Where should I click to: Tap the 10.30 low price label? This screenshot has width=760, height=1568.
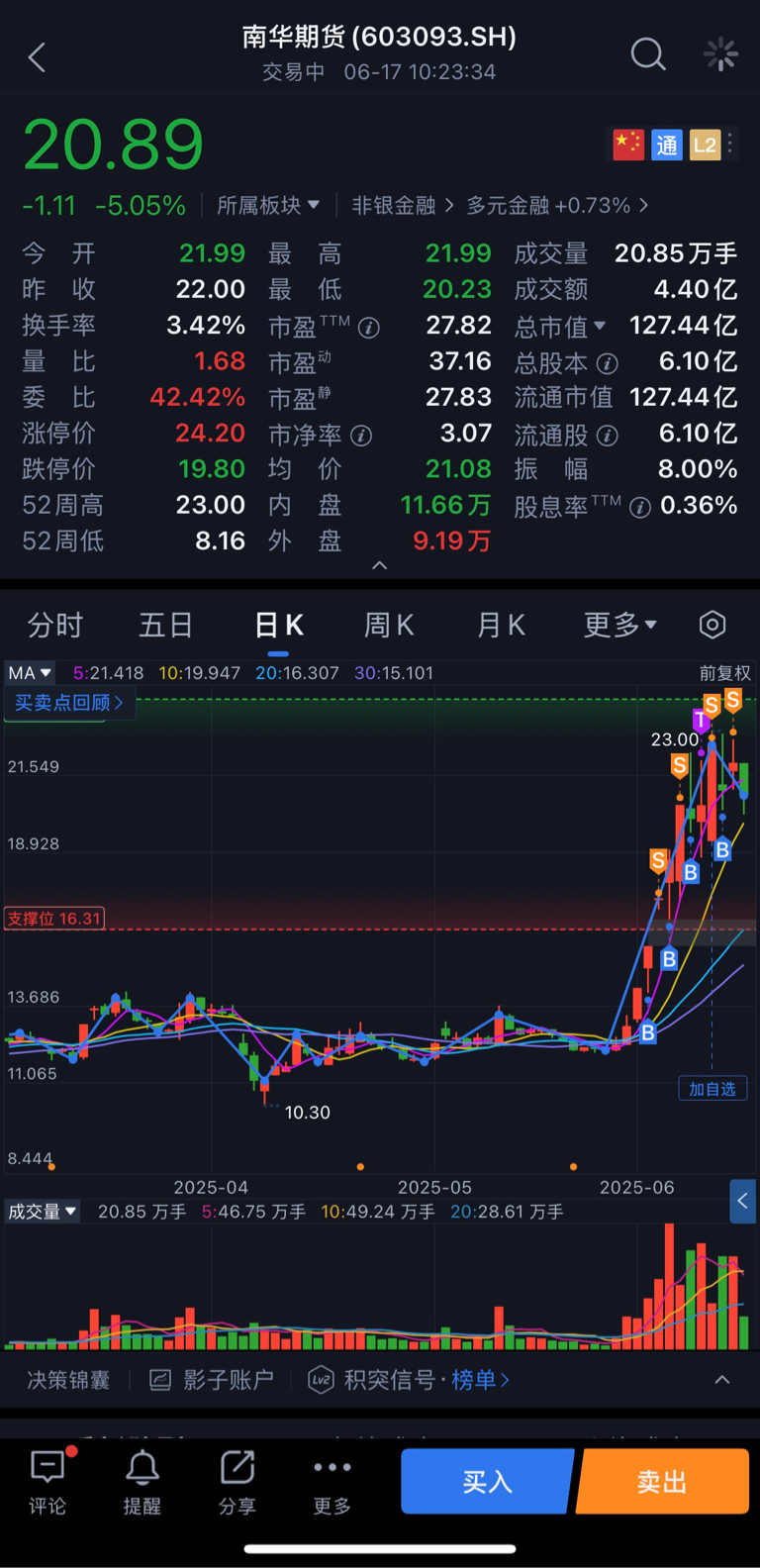(x=308, y=1113)
